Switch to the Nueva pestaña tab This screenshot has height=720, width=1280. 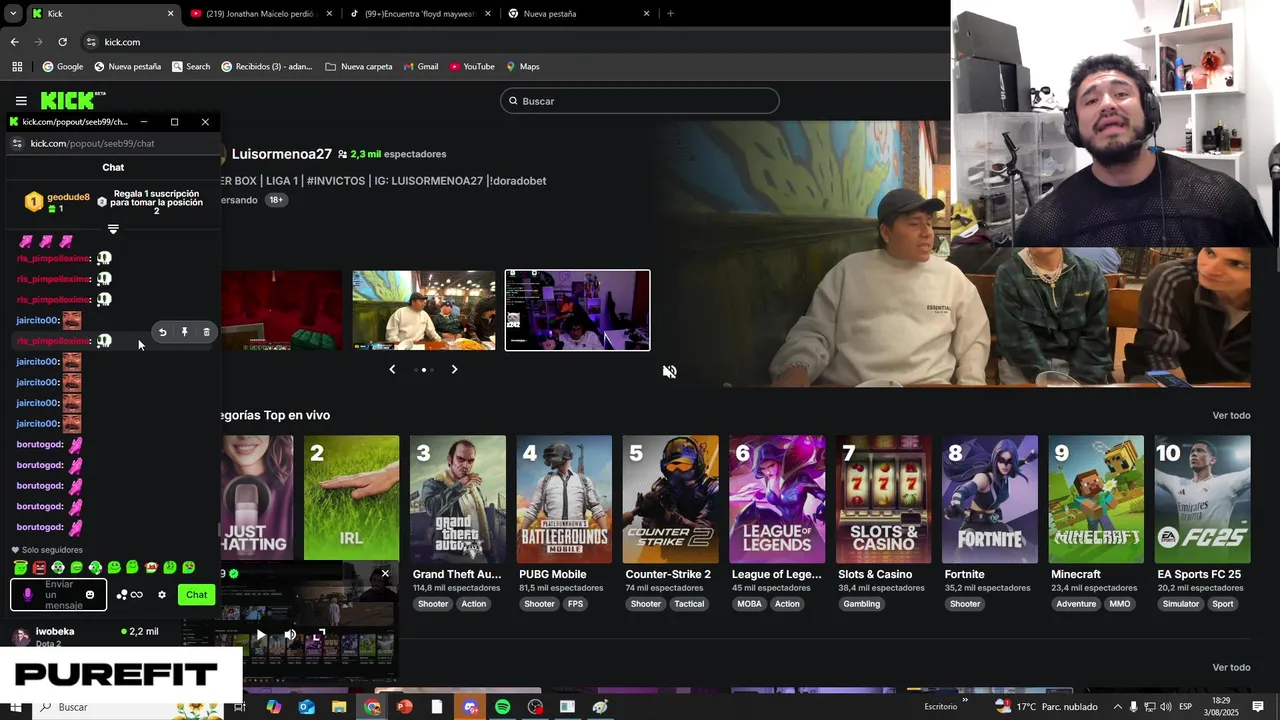pos(578,14)
